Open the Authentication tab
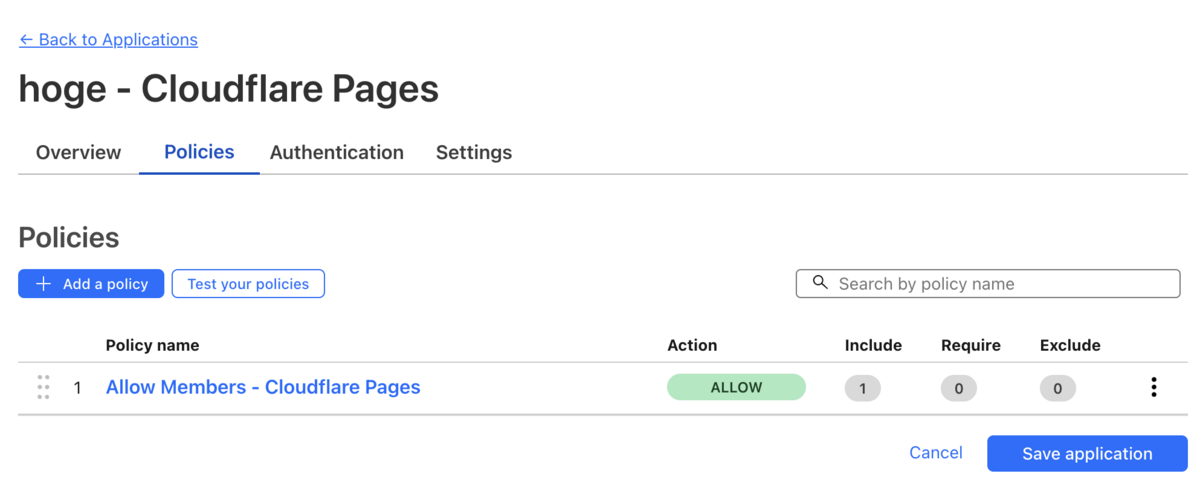 pos(337,153)
